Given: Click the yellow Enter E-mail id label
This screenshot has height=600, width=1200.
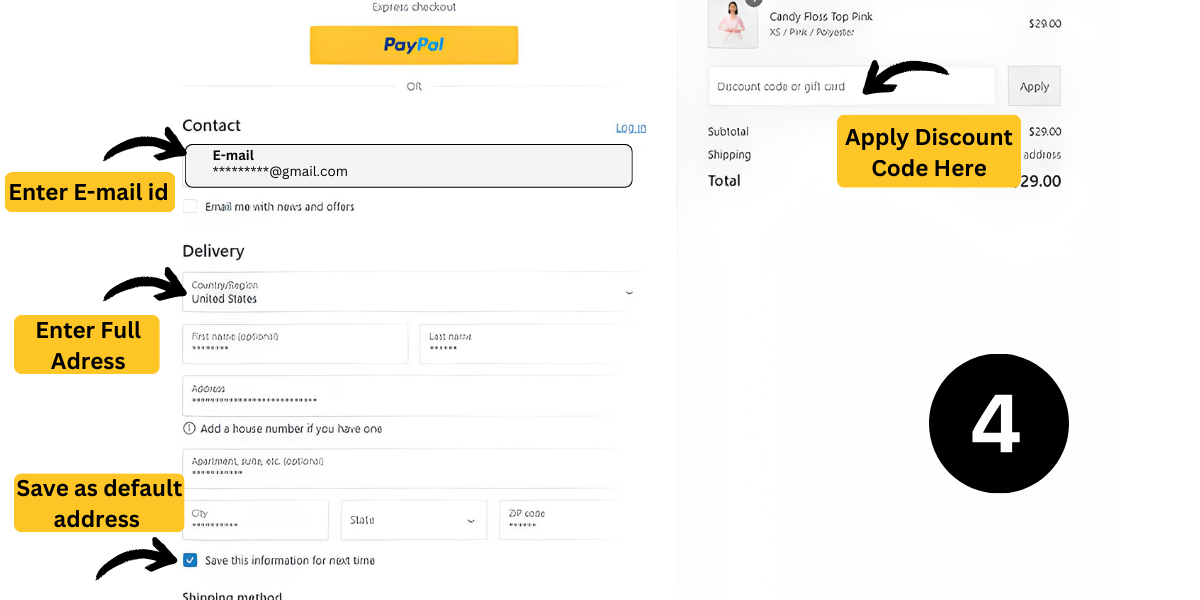Looking at the screenshot, I should (x=88, y=193).
